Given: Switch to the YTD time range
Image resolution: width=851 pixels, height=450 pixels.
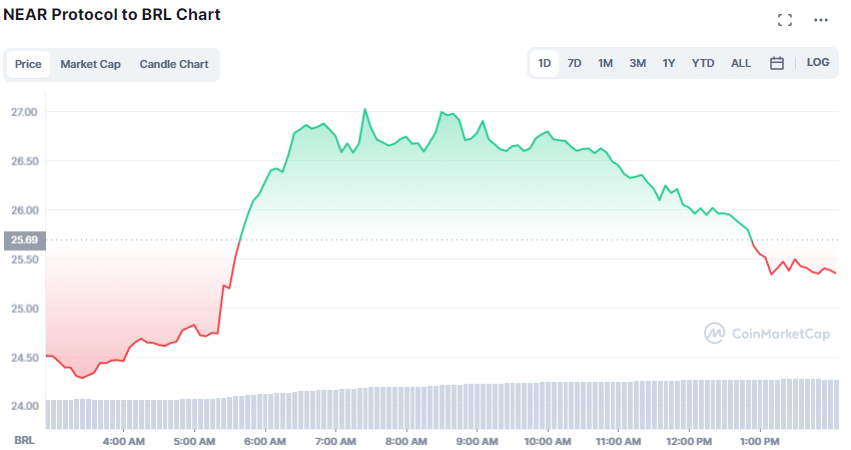Looking at the screenshot, I should (703, 63).
